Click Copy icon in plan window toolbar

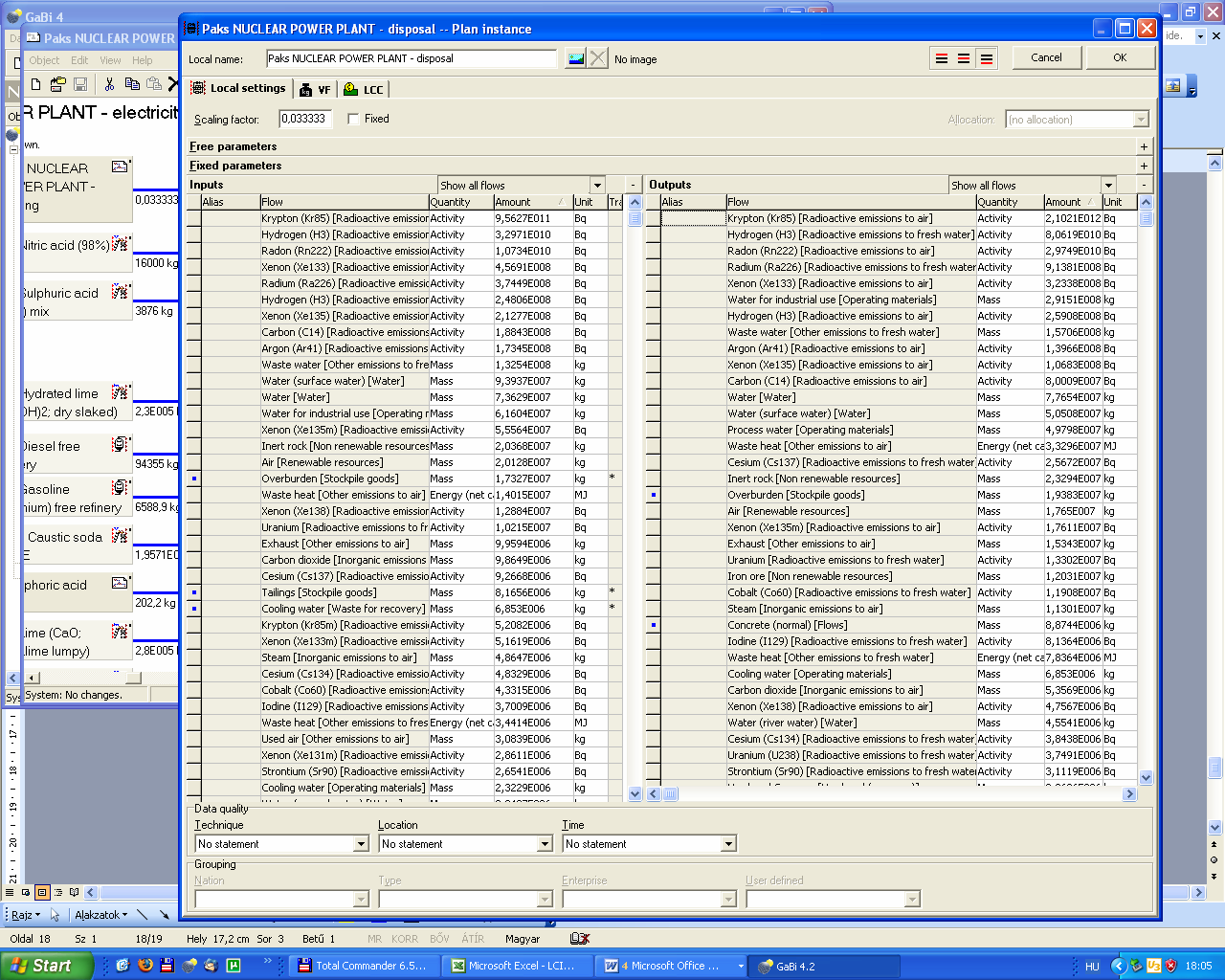click(x=132, y=84)
